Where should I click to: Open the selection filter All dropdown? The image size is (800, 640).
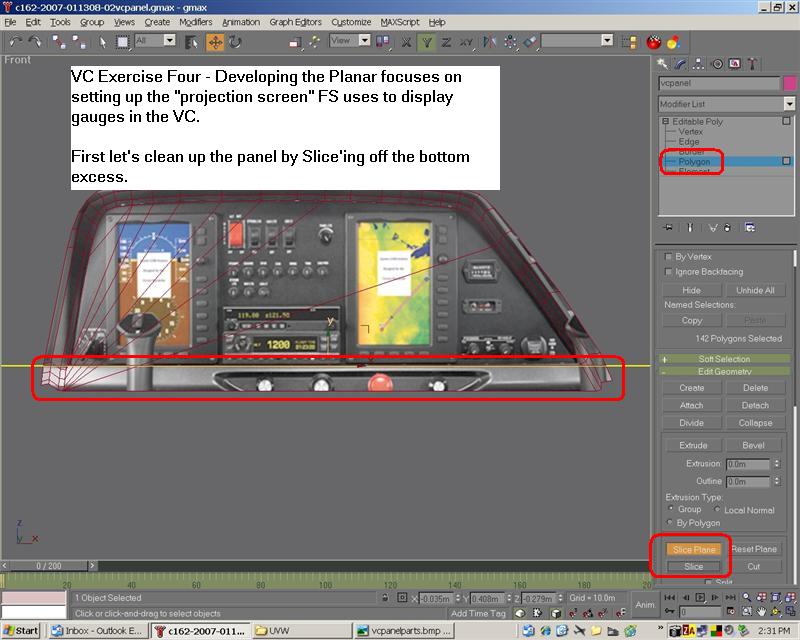click(170, 40)
